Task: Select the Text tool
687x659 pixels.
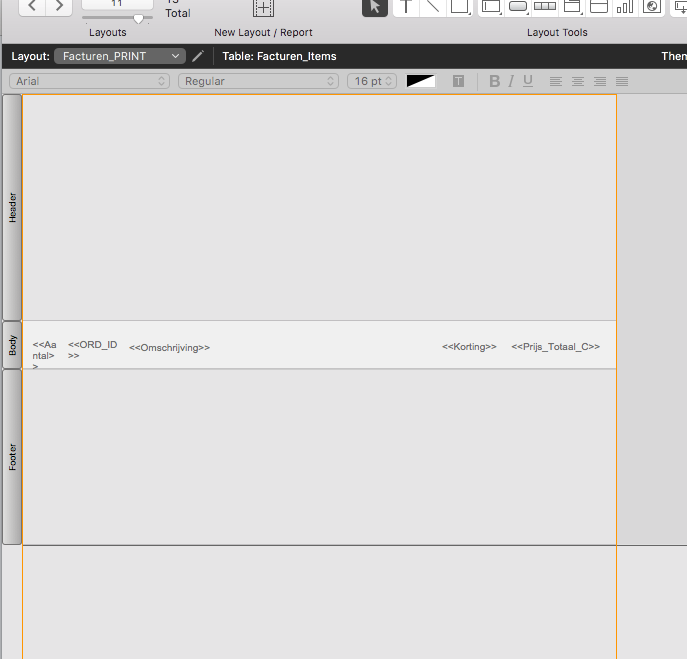Action: 406,7
